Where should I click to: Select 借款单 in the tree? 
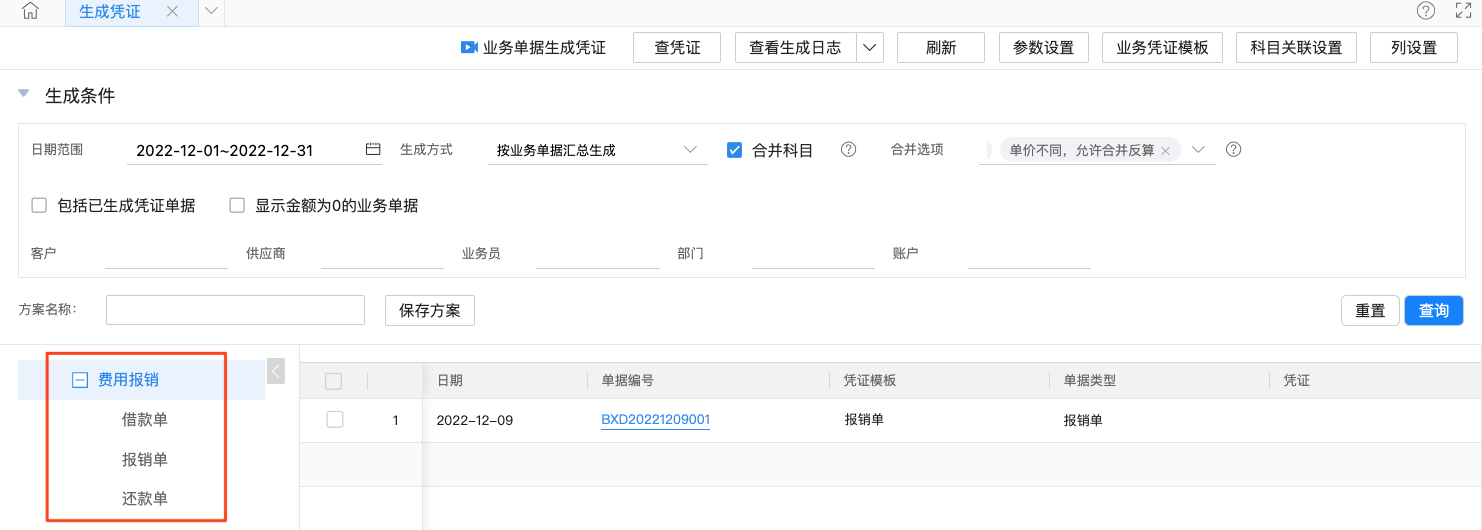(x=145, y=419)
